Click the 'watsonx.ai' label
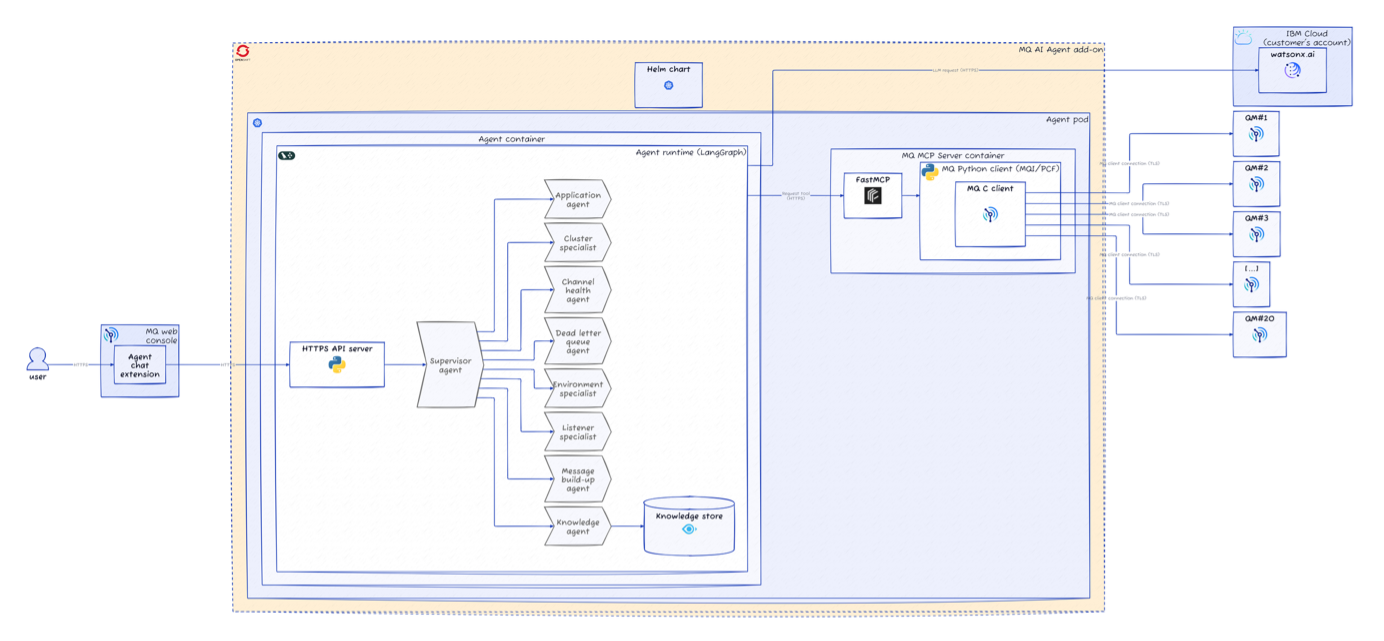 (x=1292, y=54)
